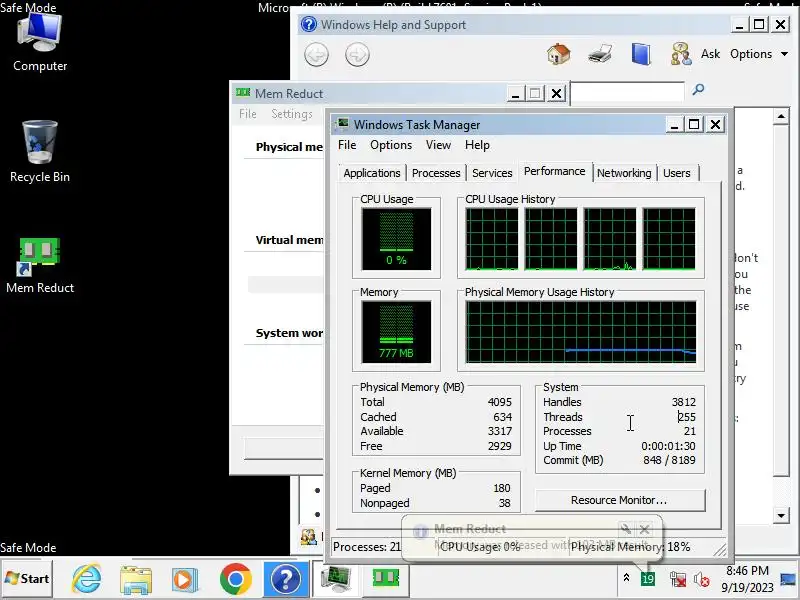Click the Ask people icon in Help
The width and height of the screenshot is (800, 600).
681,54
